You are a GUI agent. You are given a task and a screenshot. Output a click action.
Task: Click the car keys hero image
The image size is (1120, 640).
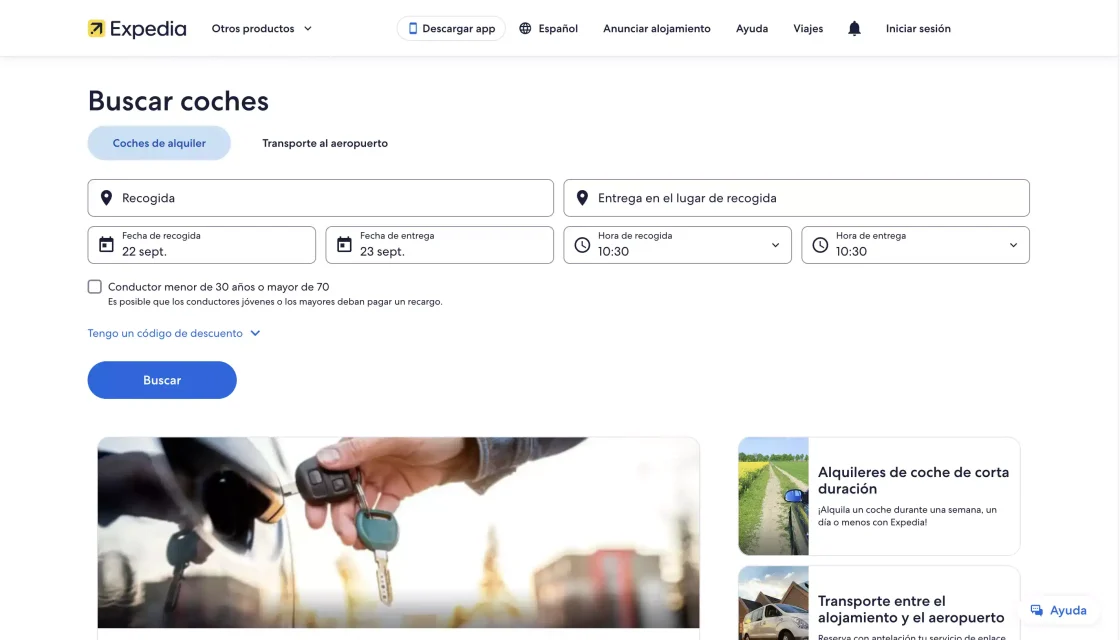coord(399,533)
